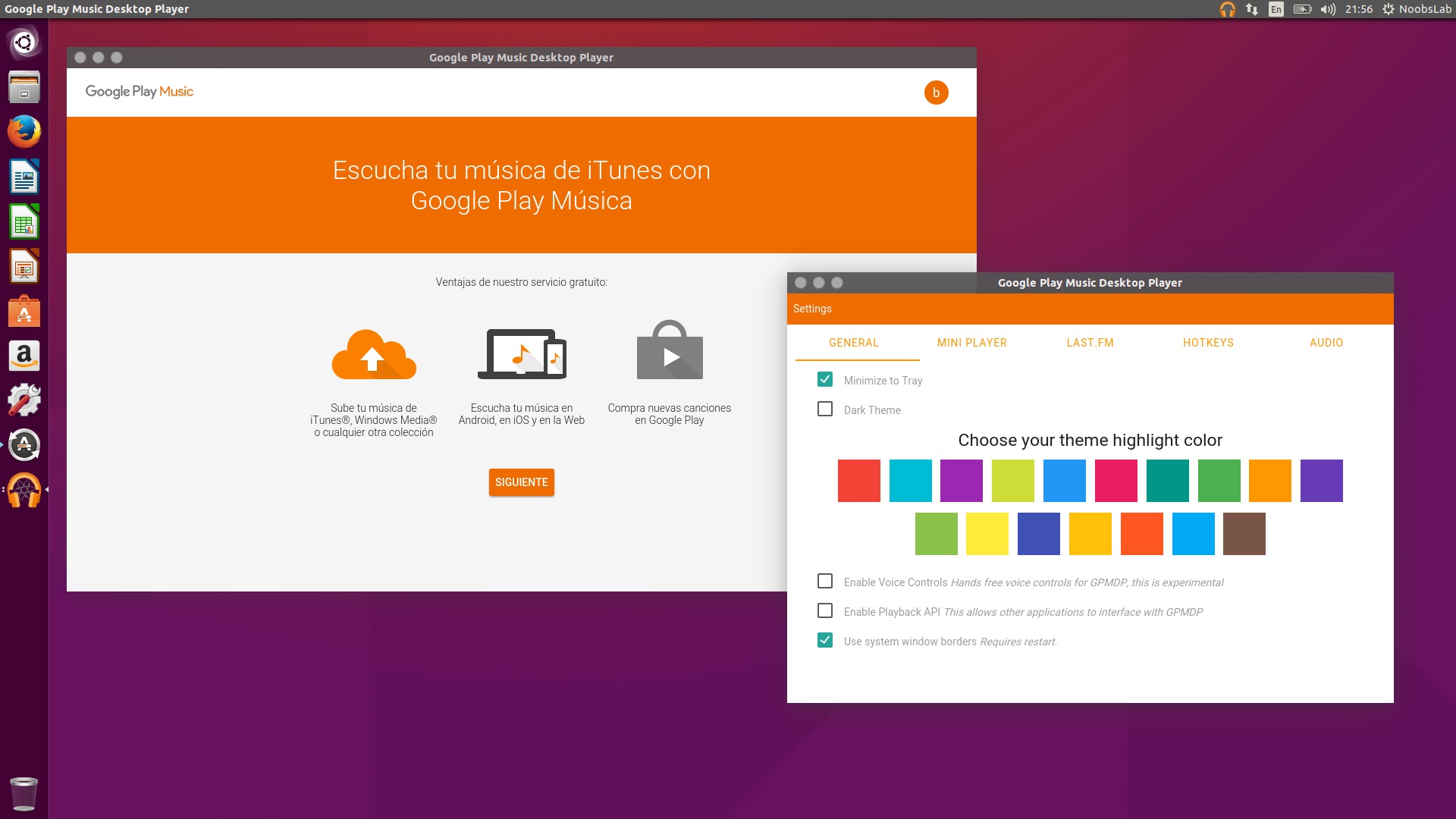Click headphones tray icon in top panel
Image resolution: width=1456 pixels, height=819 pixels.
(x=1227, y=9)
